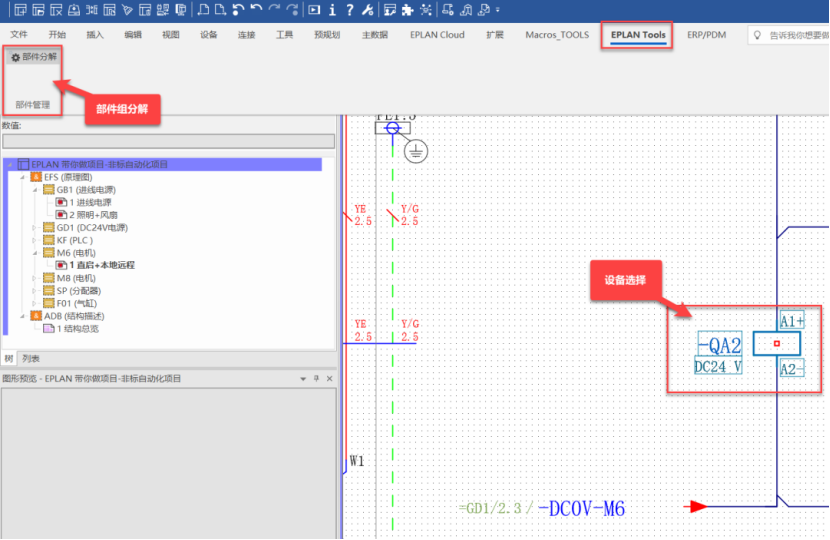Expand the KF (PLC) node
Screen dimensions: 830x540
click(35, 240)
